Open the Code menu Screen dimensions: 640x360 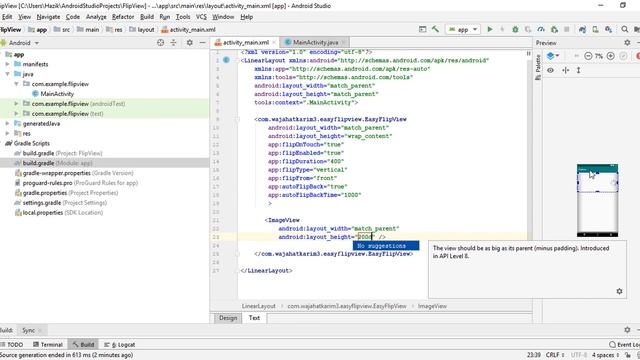pos(73,17)
